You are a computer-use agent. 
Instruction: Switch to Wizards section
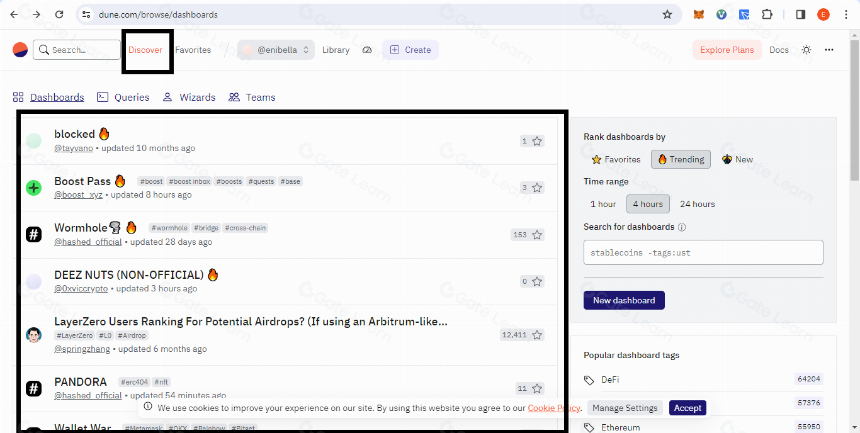189,98
